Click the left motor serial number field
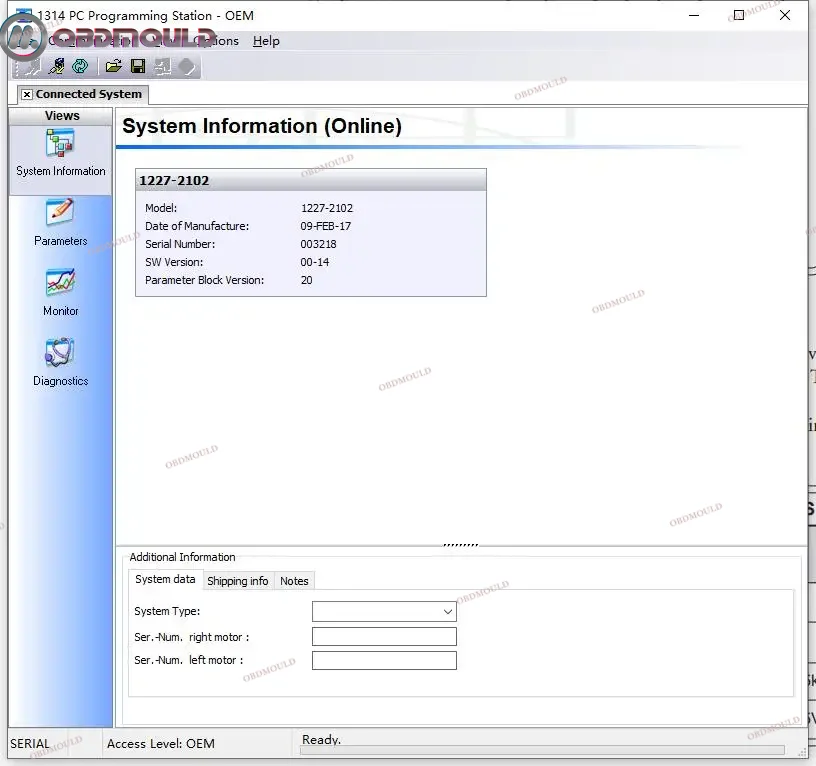Image resolution: width=816 pixels, height=766 pixels. (x=384, y=661)
